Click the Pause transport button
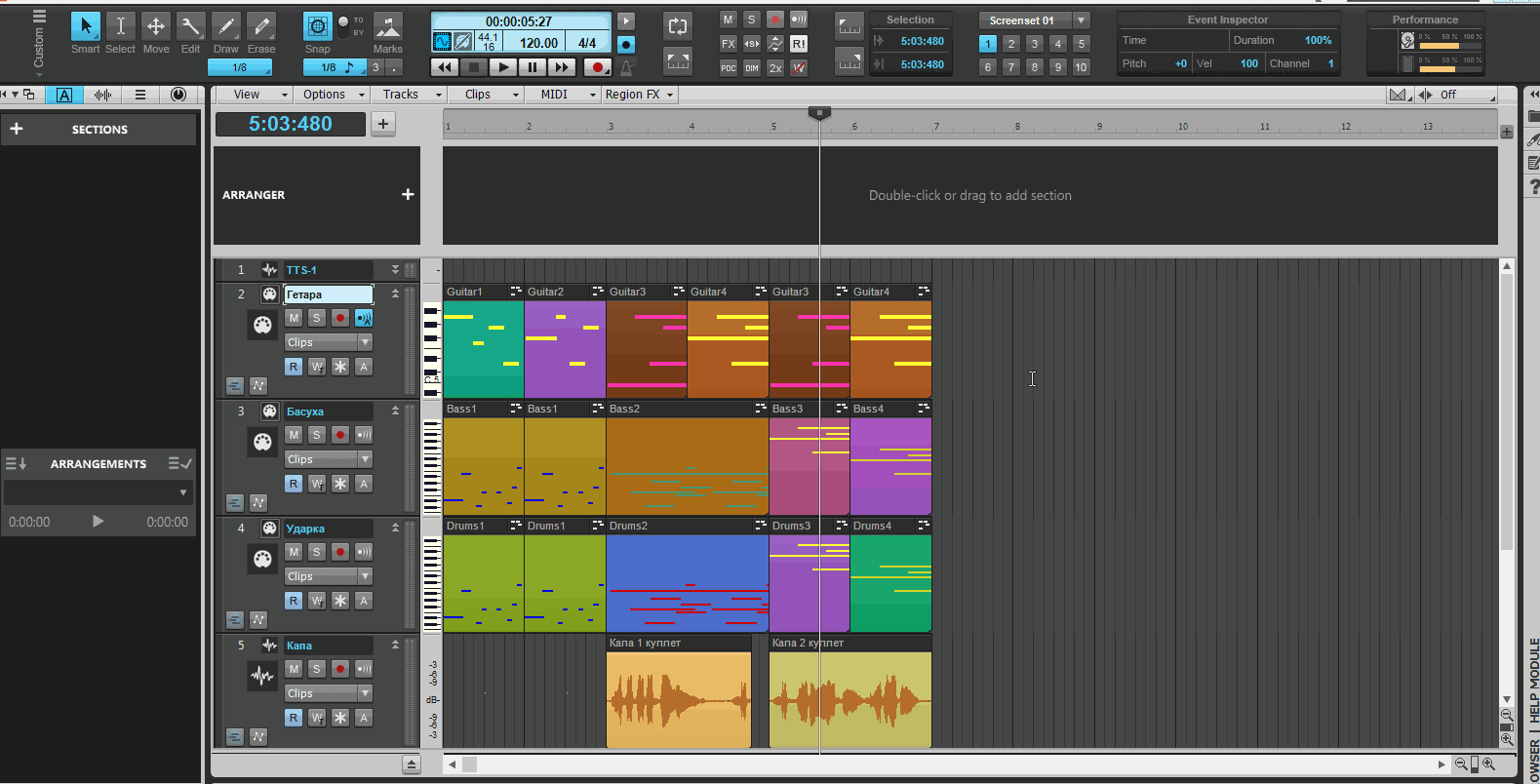Screen dimensions: 1540x784 [x=532, y=67]
